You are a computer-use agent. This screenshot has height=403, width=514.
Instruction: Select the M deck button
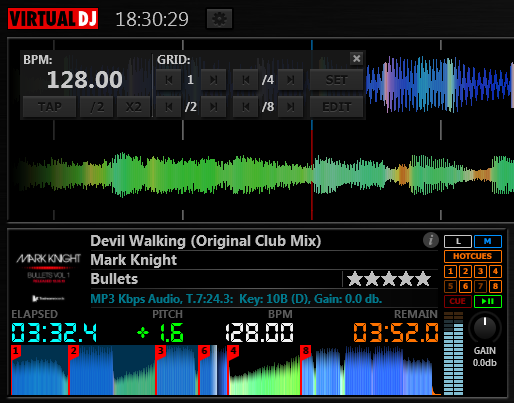pyautogui.click(x=488, y=241)
